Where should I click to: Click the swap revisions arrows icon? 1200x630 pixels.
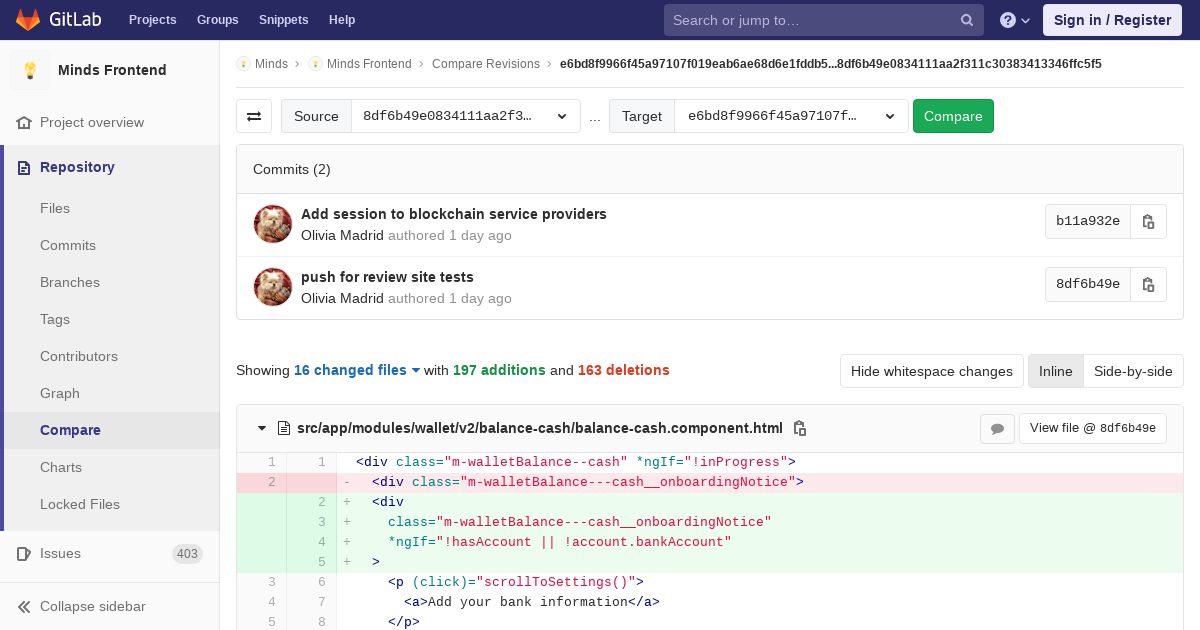(254, 116)
